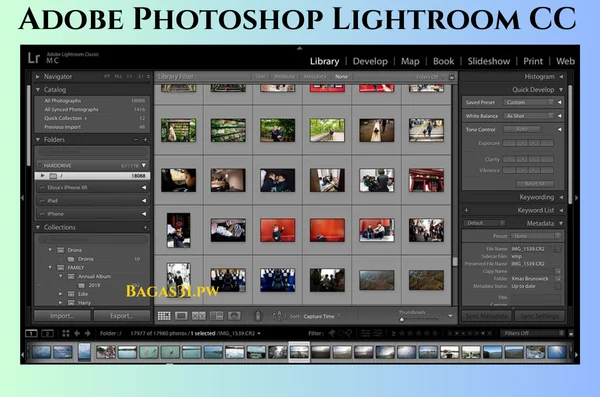
Task: Go forward with filmstrip right arrow
Action: tap(88, 333)
